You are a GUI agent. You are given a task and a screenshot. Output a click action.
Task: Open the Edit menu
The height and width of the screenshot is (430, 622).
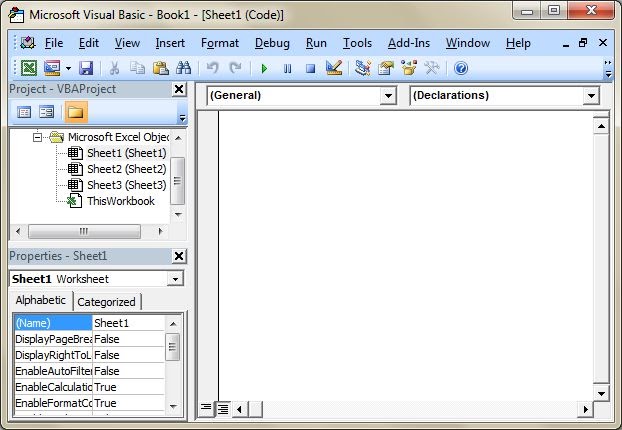[x=88, y=43]
